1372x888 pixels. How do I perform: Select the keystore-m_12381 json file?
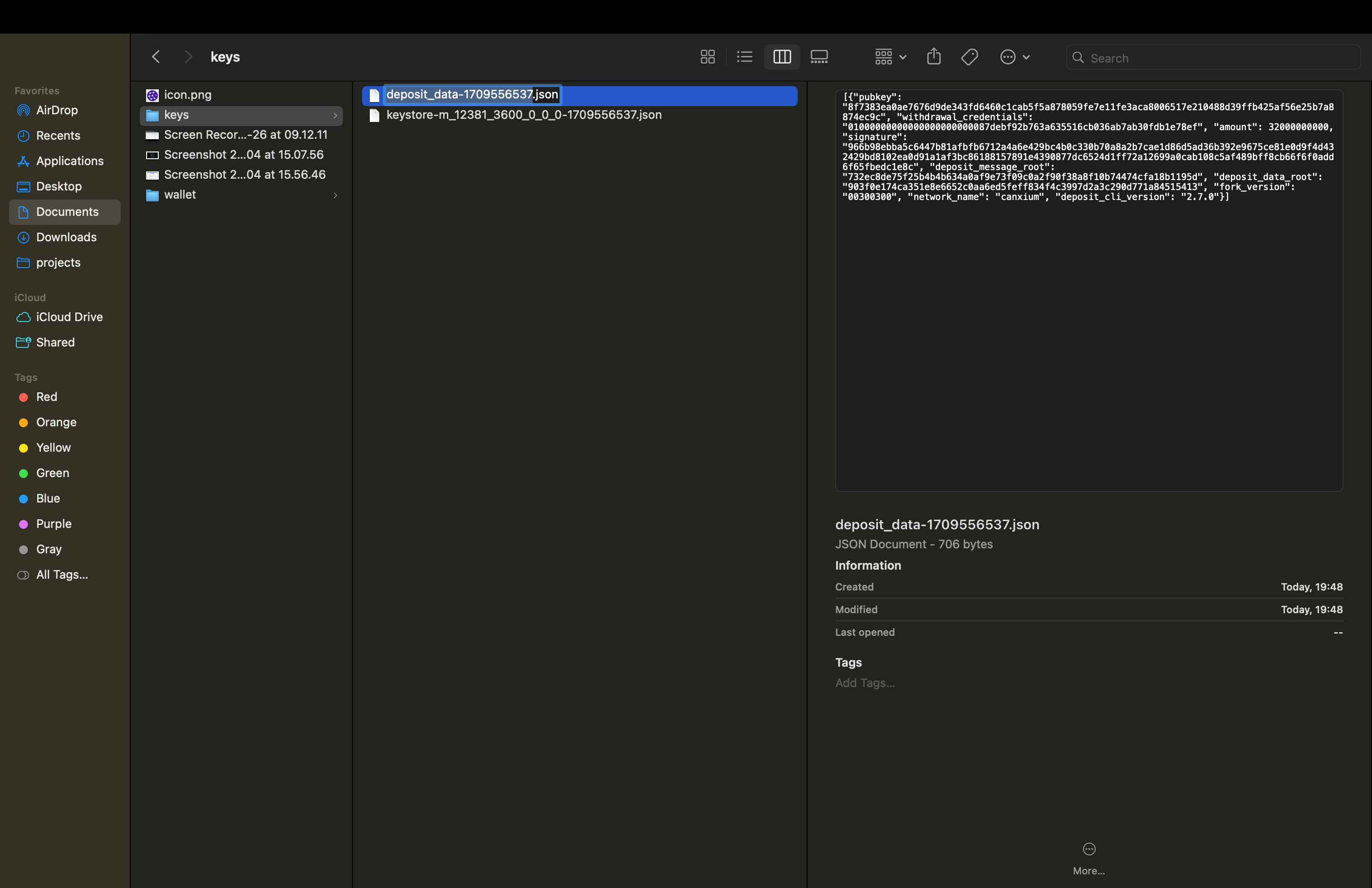click(x=524, y=115)
